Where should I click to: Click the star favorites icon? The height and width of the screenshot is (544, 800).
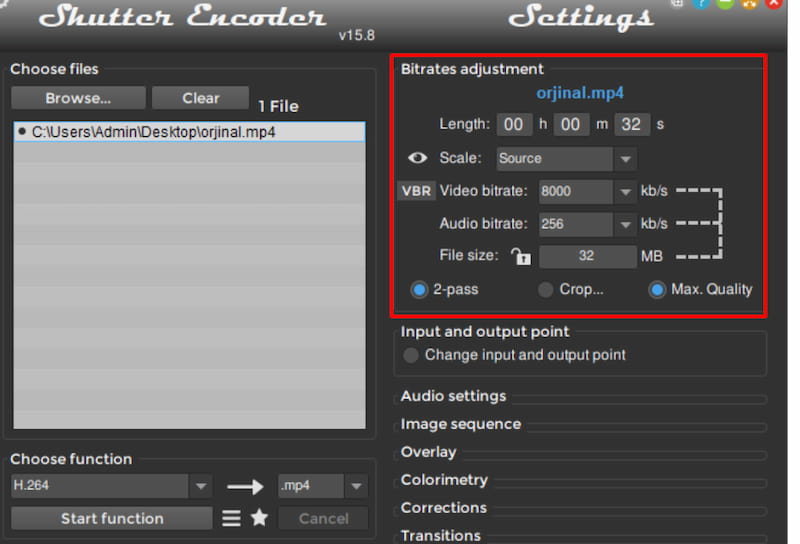(x=259, y=517)
